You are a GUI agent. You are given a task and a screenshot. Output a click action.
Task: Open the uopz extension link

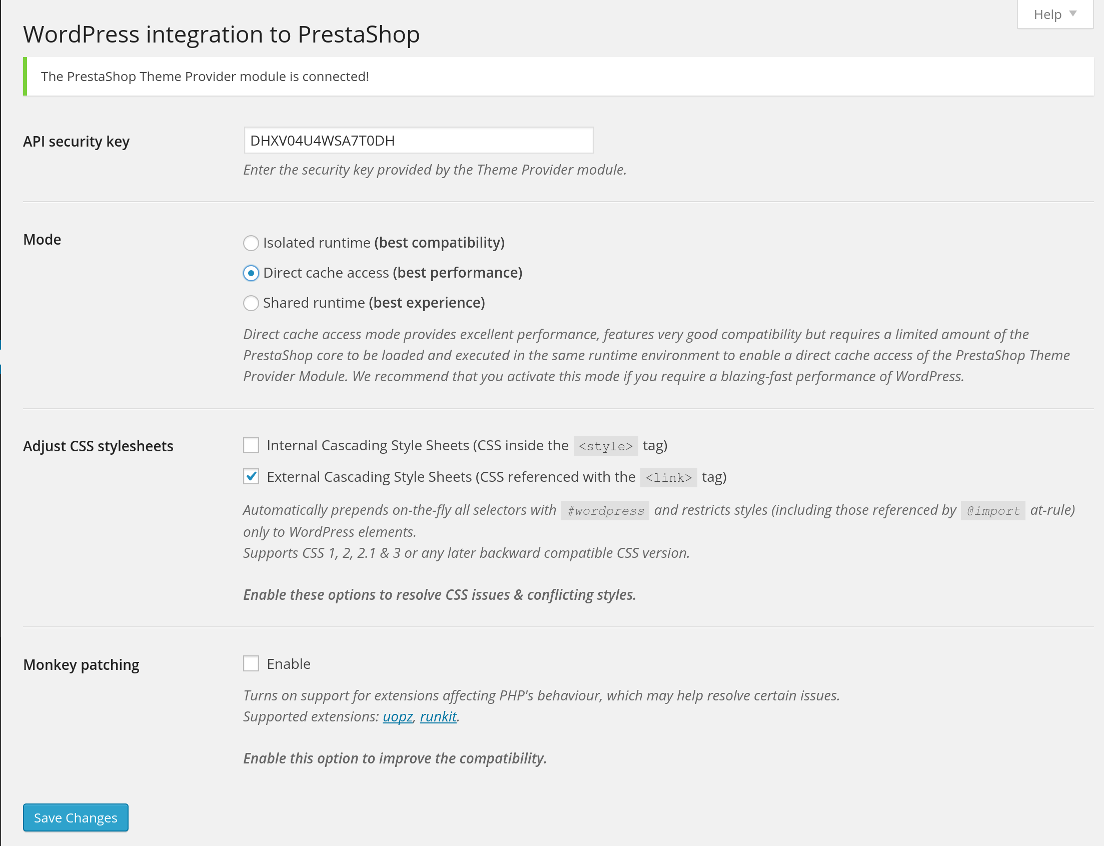397,717
